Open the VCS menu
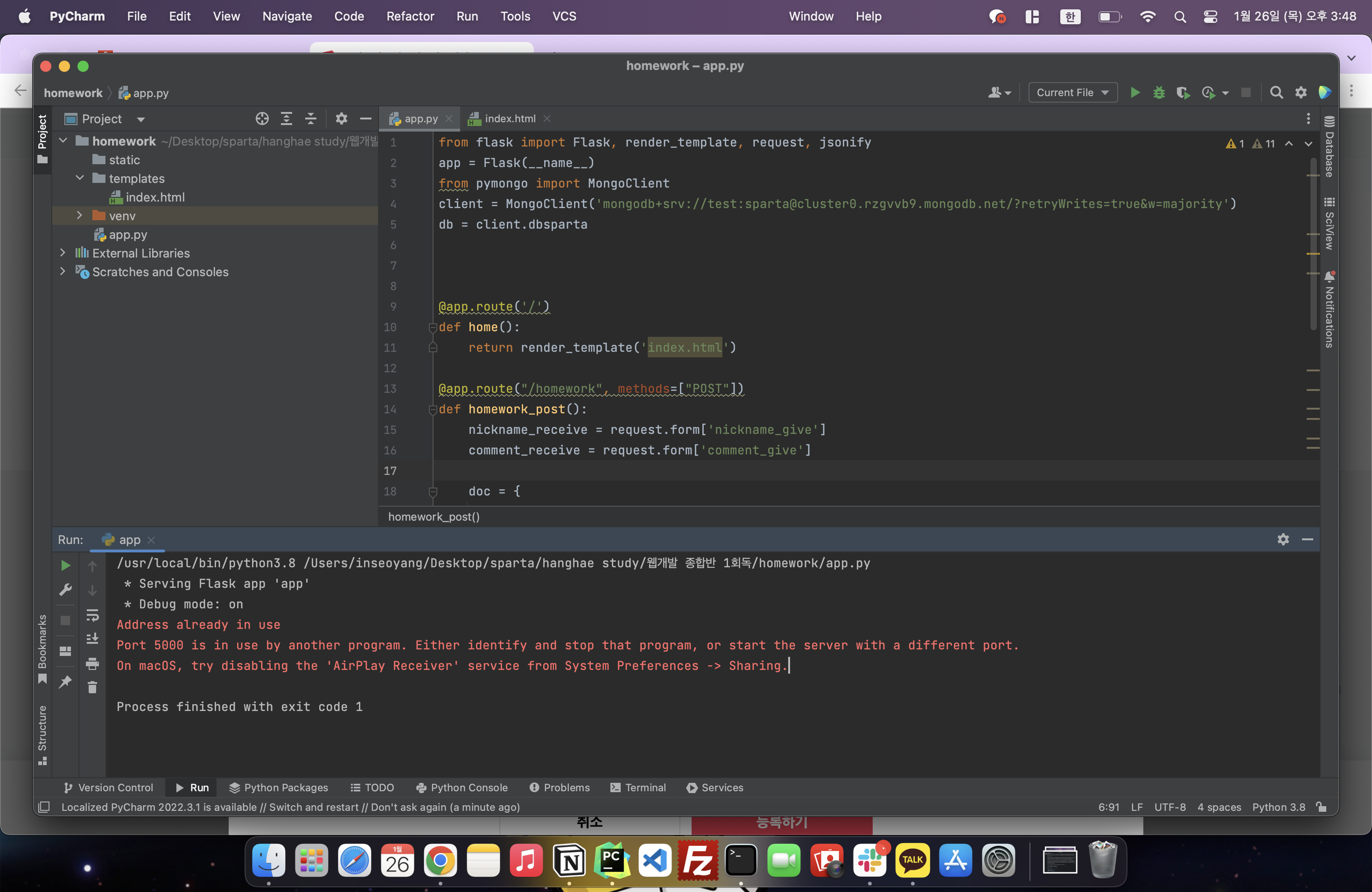This screenshot has height=892, width=1372. pos(564,16)
